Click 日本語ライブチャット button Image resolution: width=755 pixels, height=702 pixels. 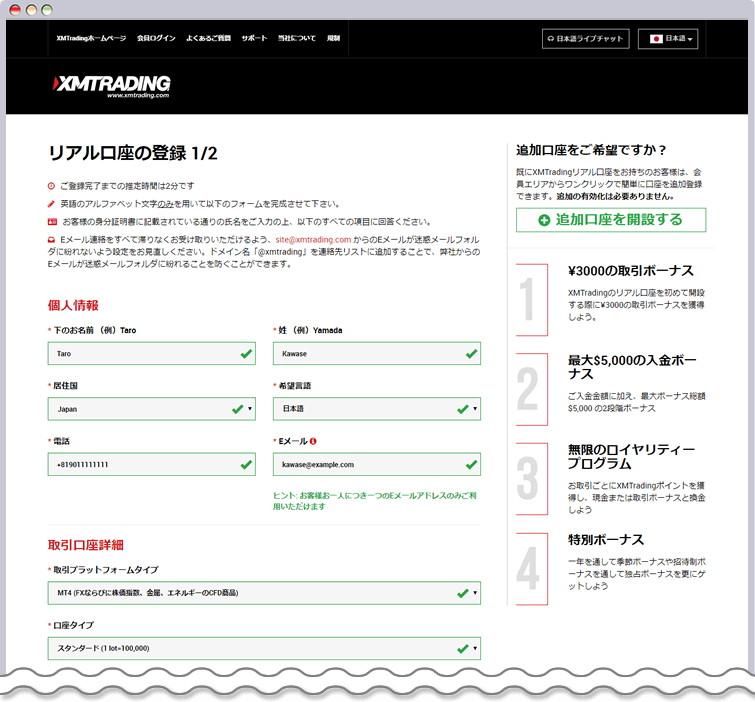tap(586, 39)
